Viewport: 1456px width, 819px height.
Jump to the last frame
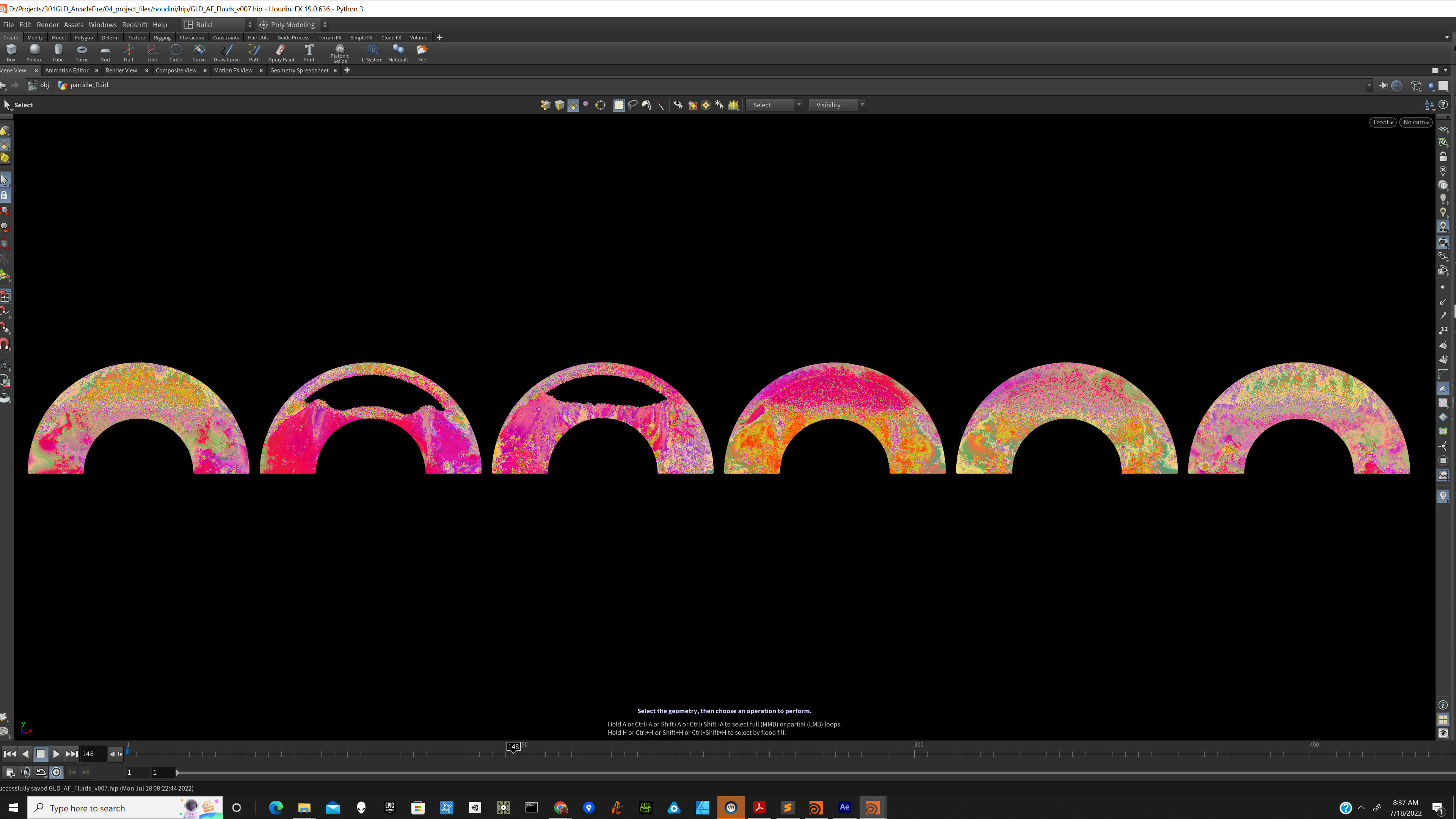[72, 753]
